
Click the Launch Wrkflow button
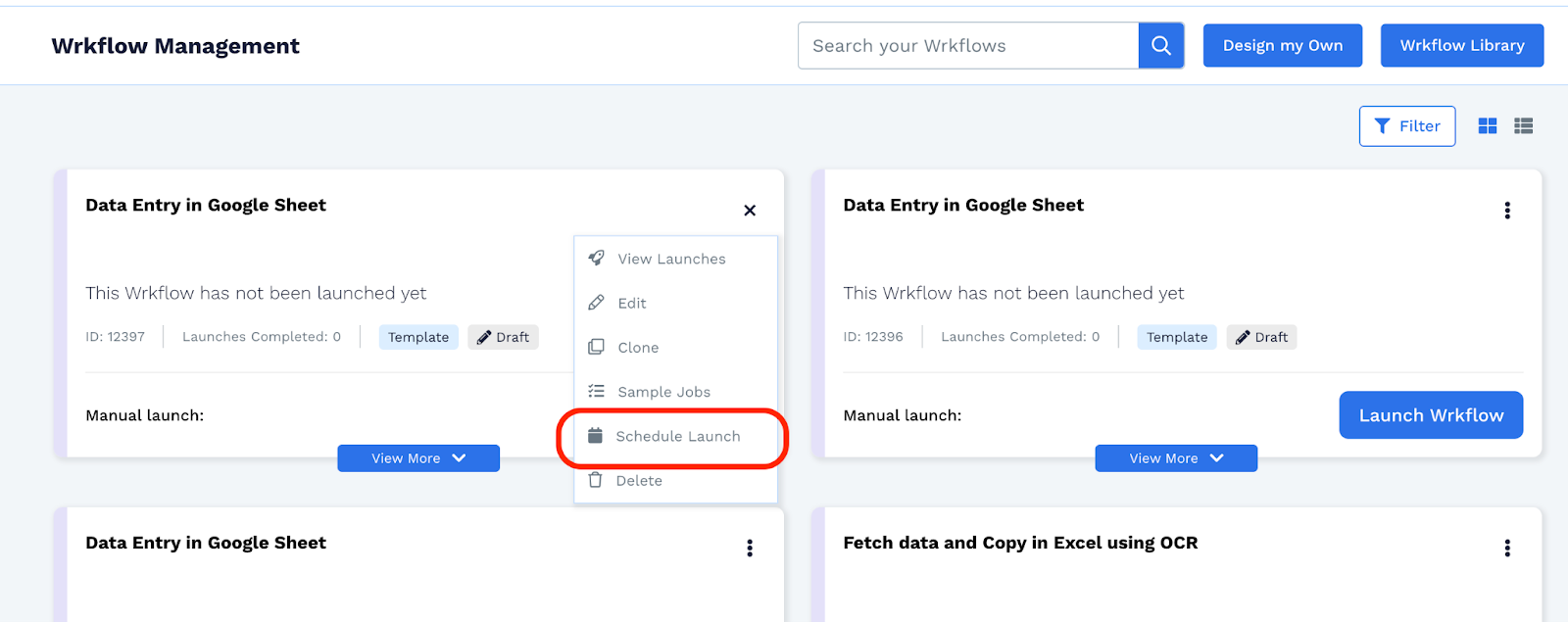click(1431, 415)
